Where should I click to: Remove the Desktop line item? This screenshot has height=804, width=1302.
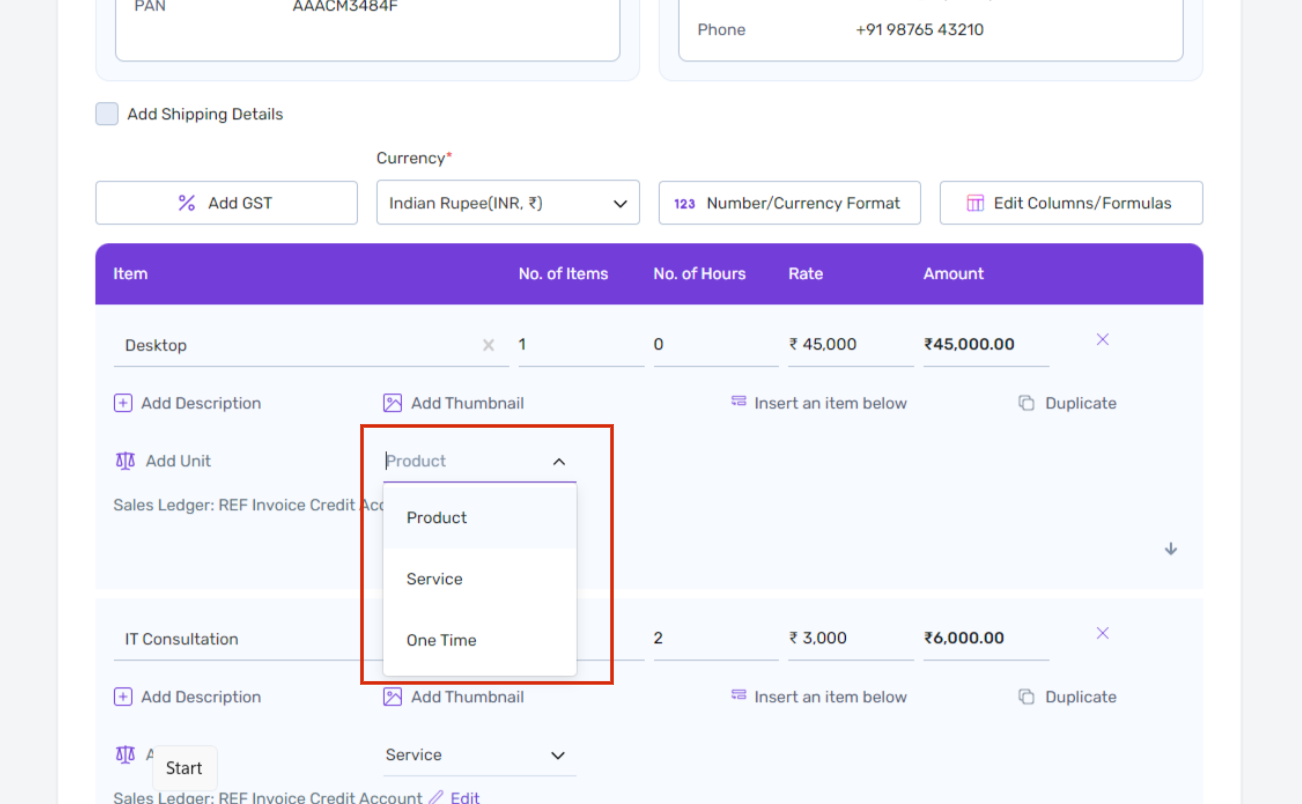point(1102,340)
